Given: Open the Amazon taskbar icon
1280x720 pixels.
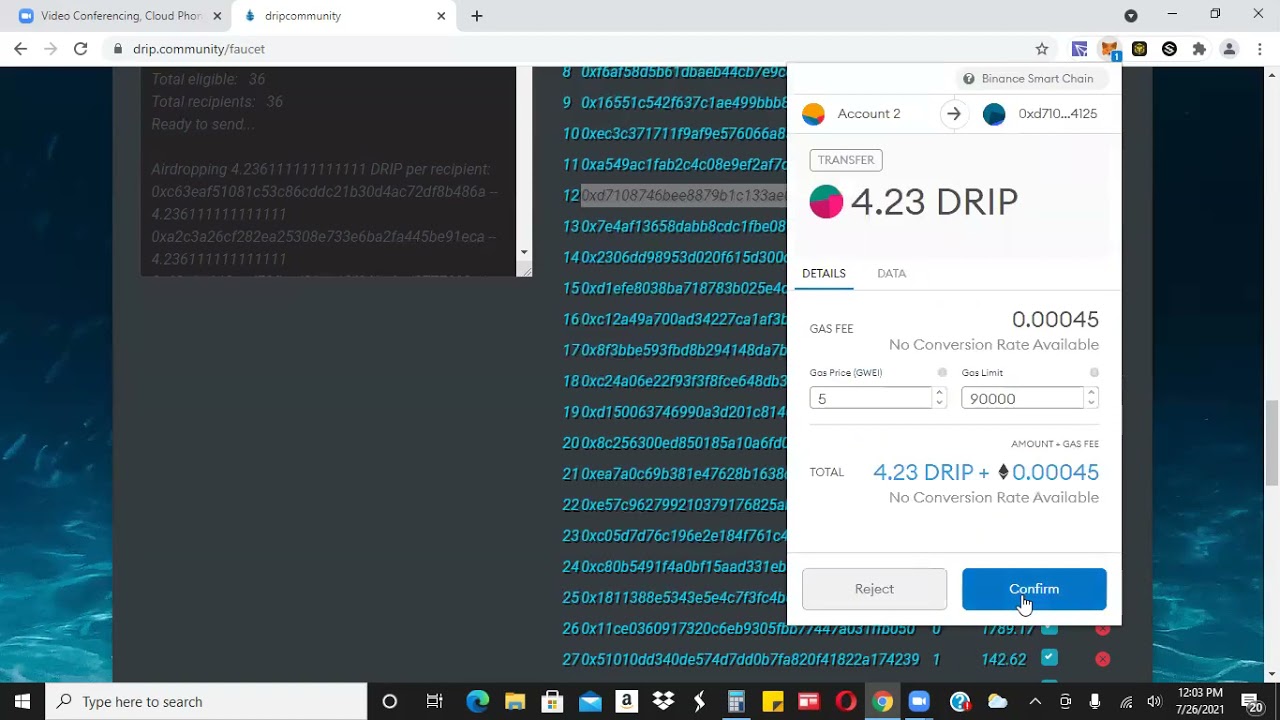Looking at the screenshot, I should click(x=626, y=702).
